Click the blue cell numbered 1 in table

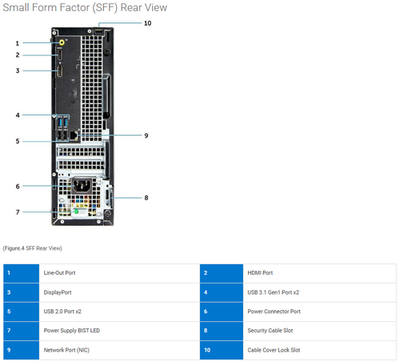pos(21,273)
